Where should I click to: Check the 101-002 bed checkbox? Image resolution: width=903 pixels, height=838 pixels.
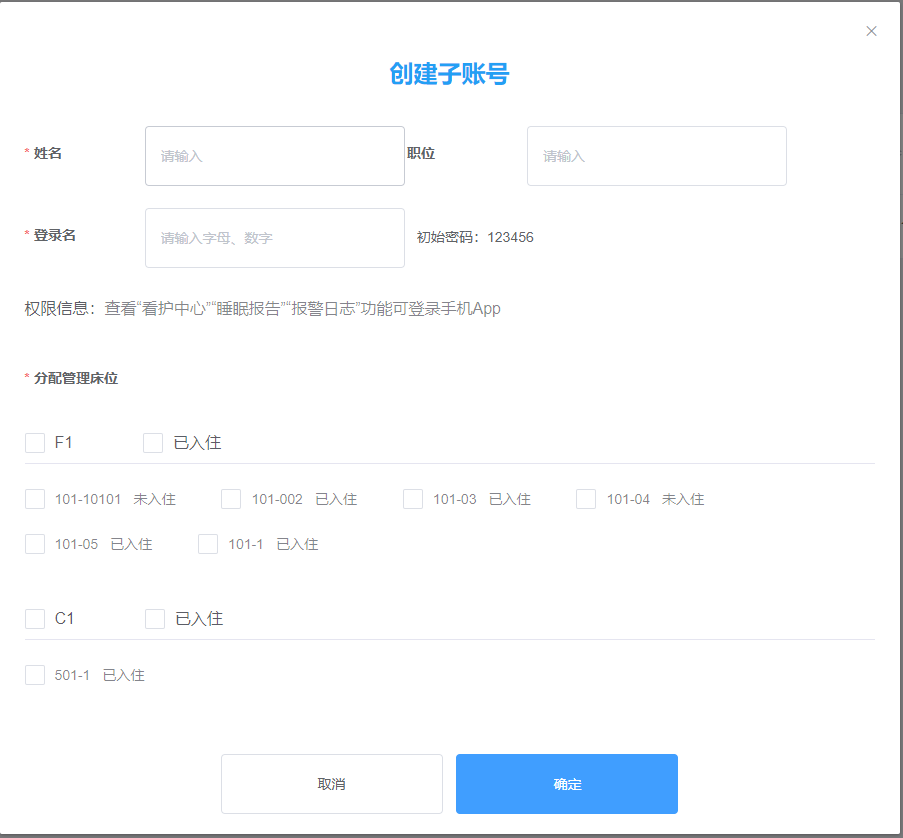point(230,498)
